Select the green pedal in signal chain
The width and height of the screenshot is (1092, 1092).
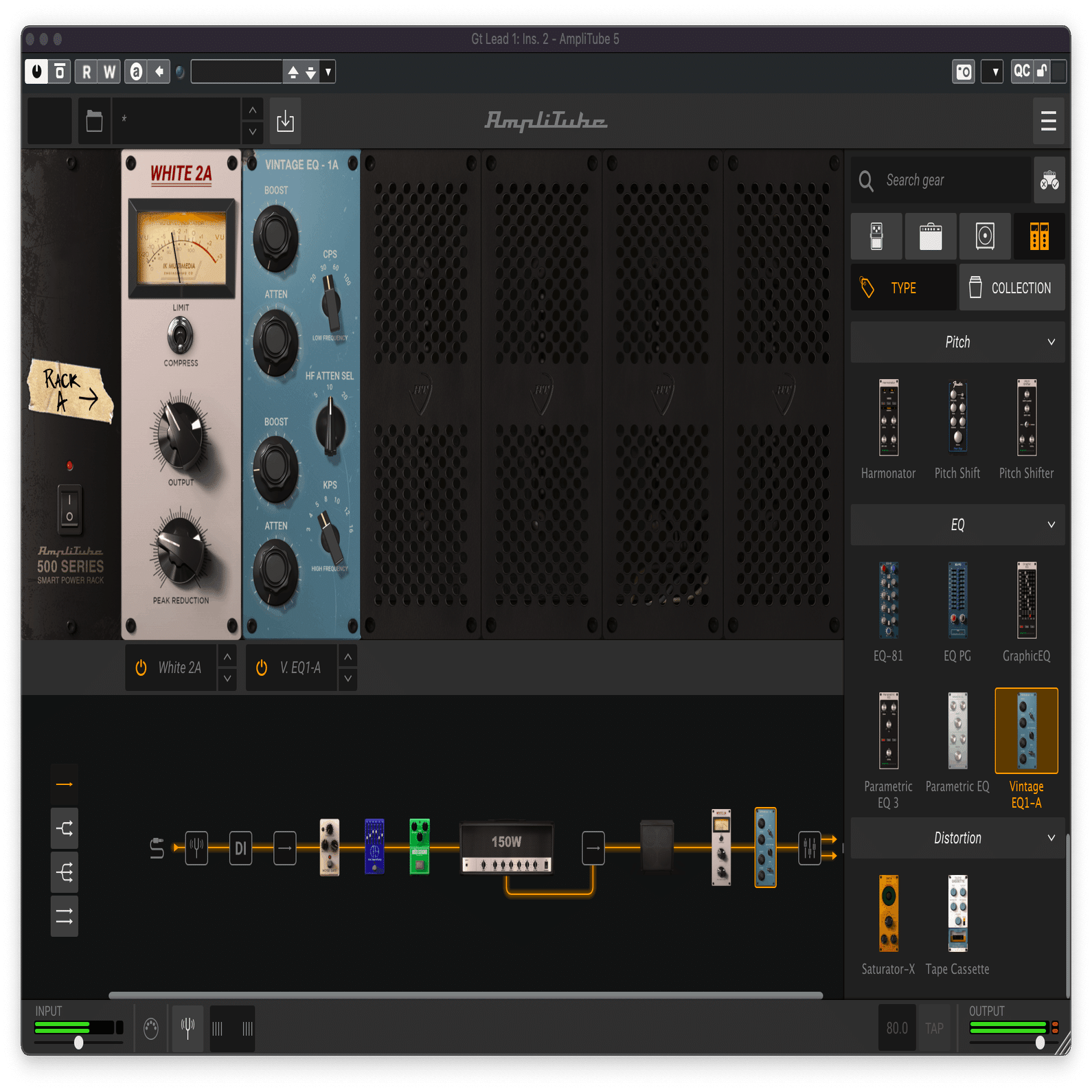(x=420, y=846)
